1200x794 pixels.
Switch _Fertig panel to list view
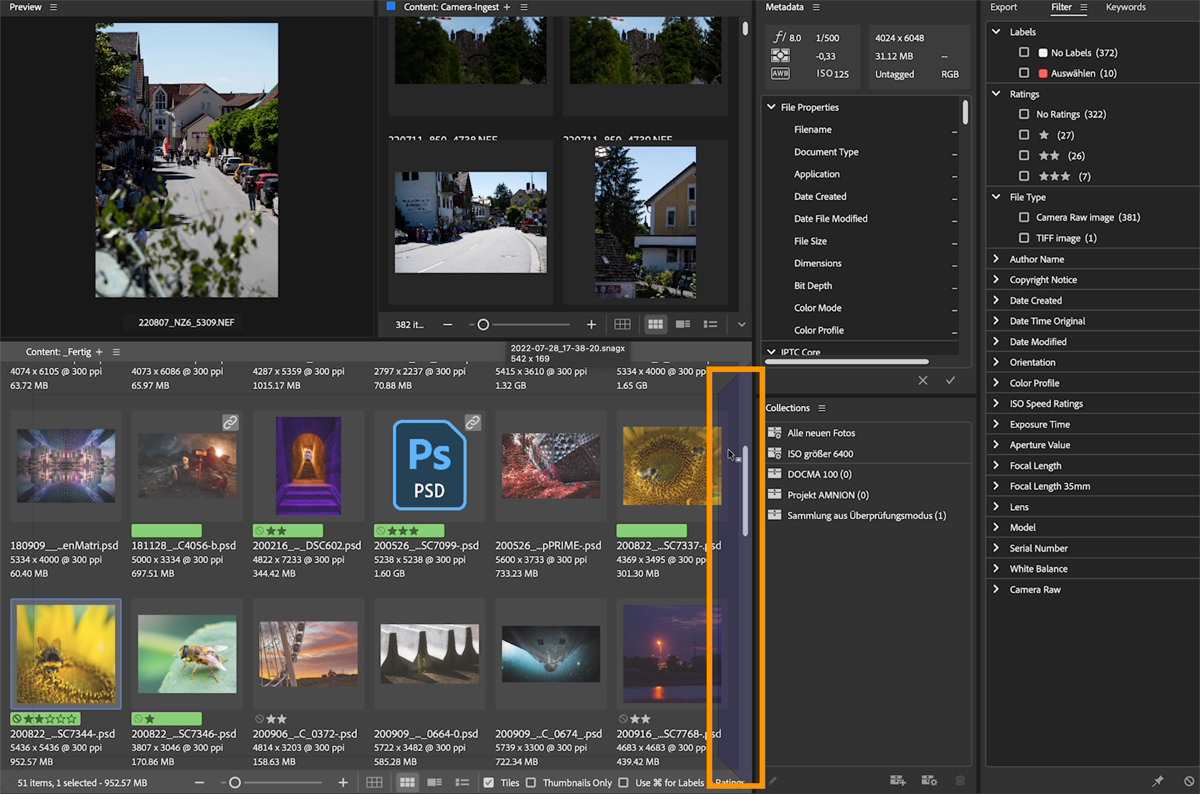click(462, 782)
